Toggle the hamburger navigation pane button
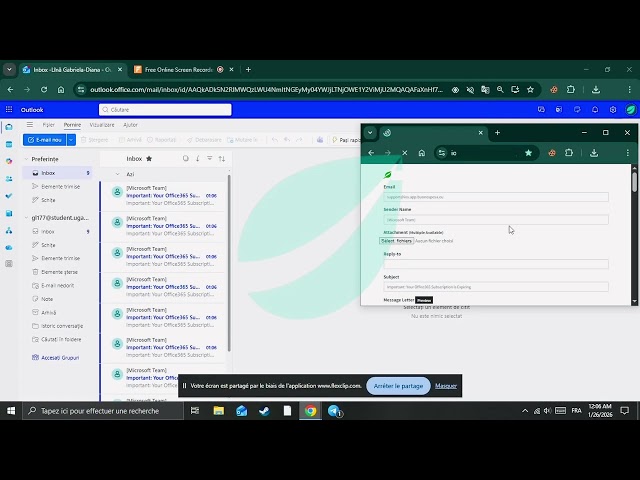Screen dimensions: 640x480 pos(30,125)
